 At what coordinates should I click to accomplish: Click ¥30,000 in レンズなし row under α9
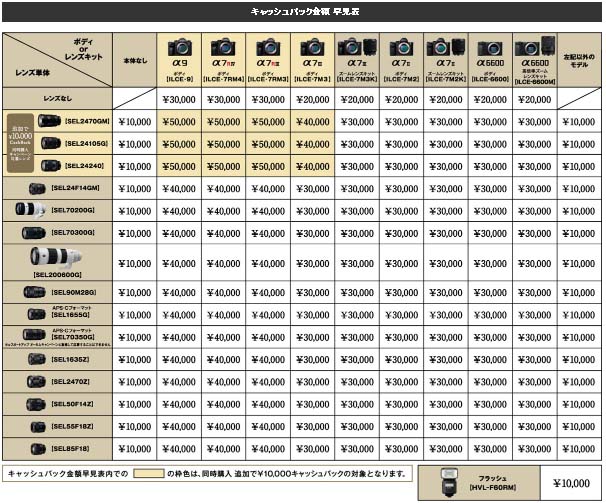pos(179,99)
